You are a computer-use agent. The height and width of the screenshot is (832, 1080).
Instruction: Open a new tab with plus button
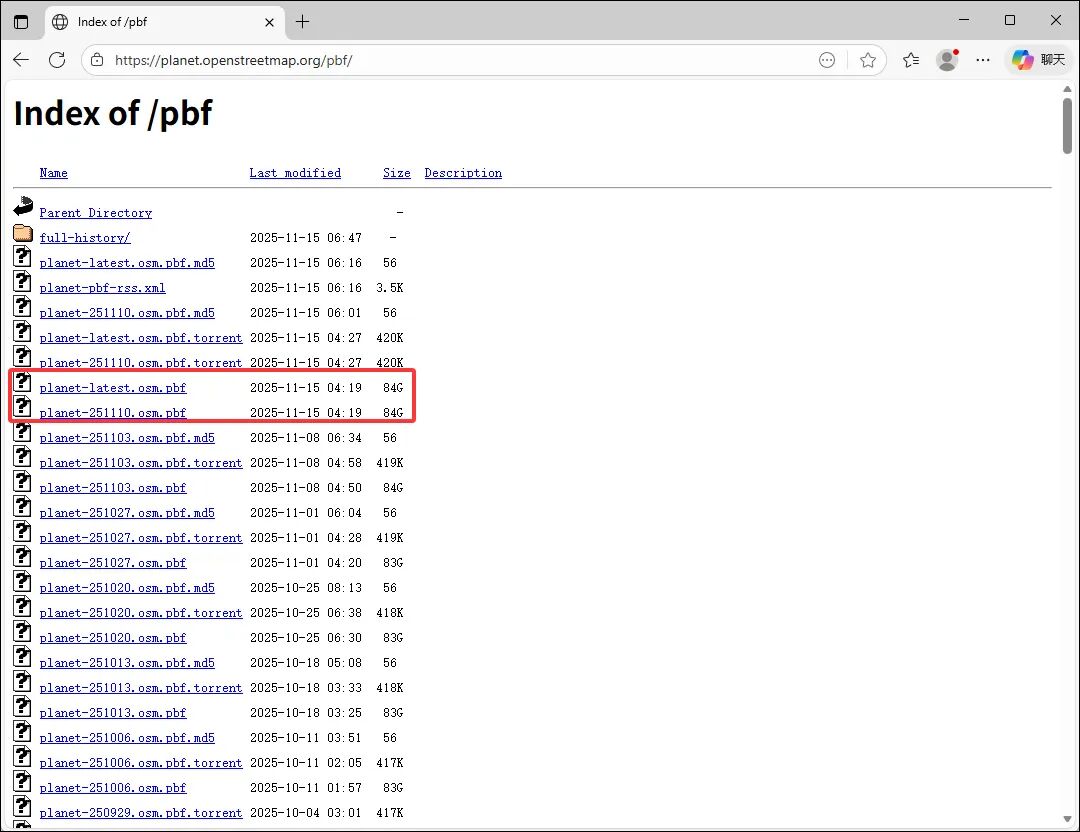302,22
